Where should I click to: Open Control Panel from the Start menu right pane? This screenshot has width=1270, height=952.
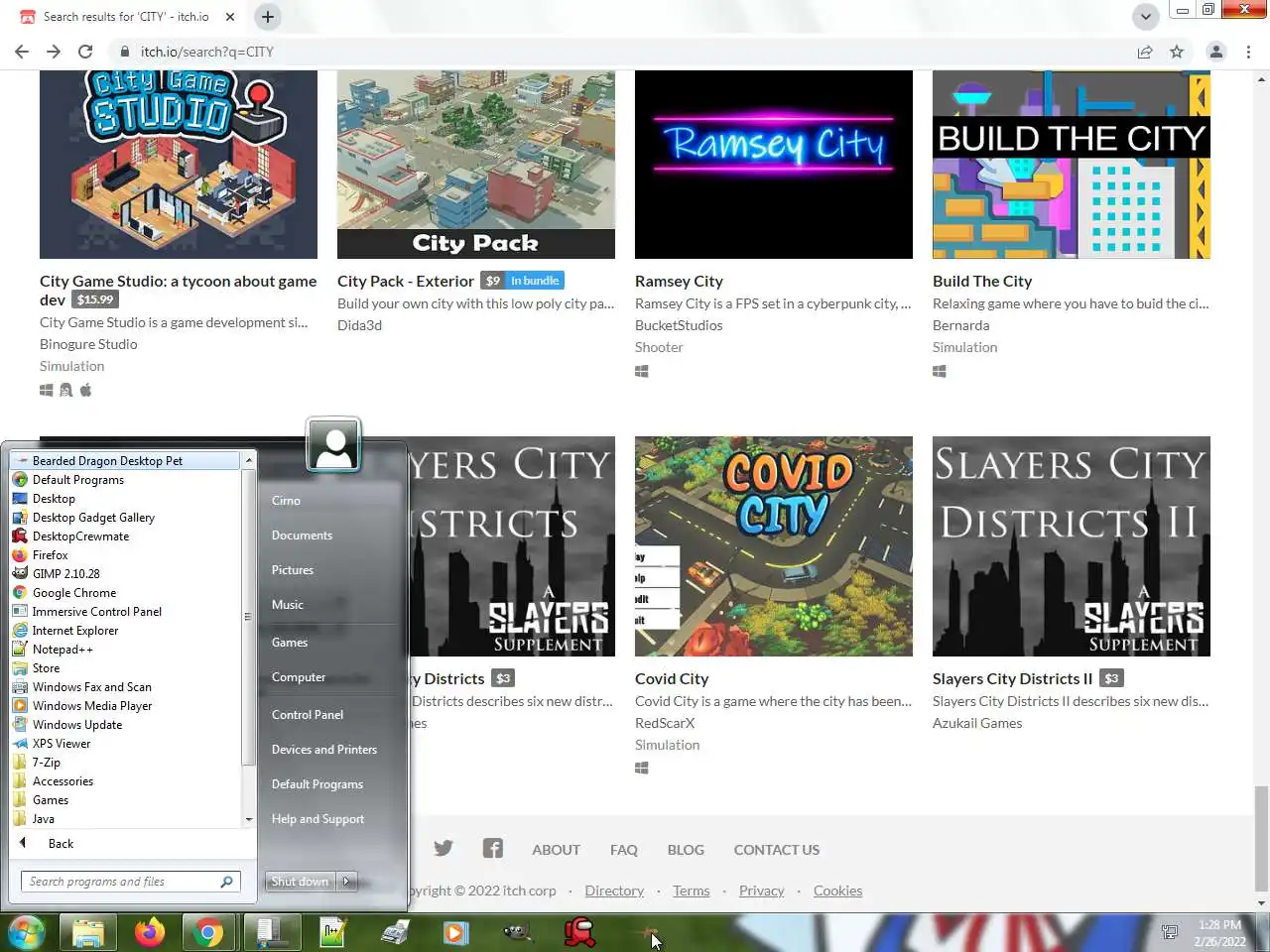308,715
